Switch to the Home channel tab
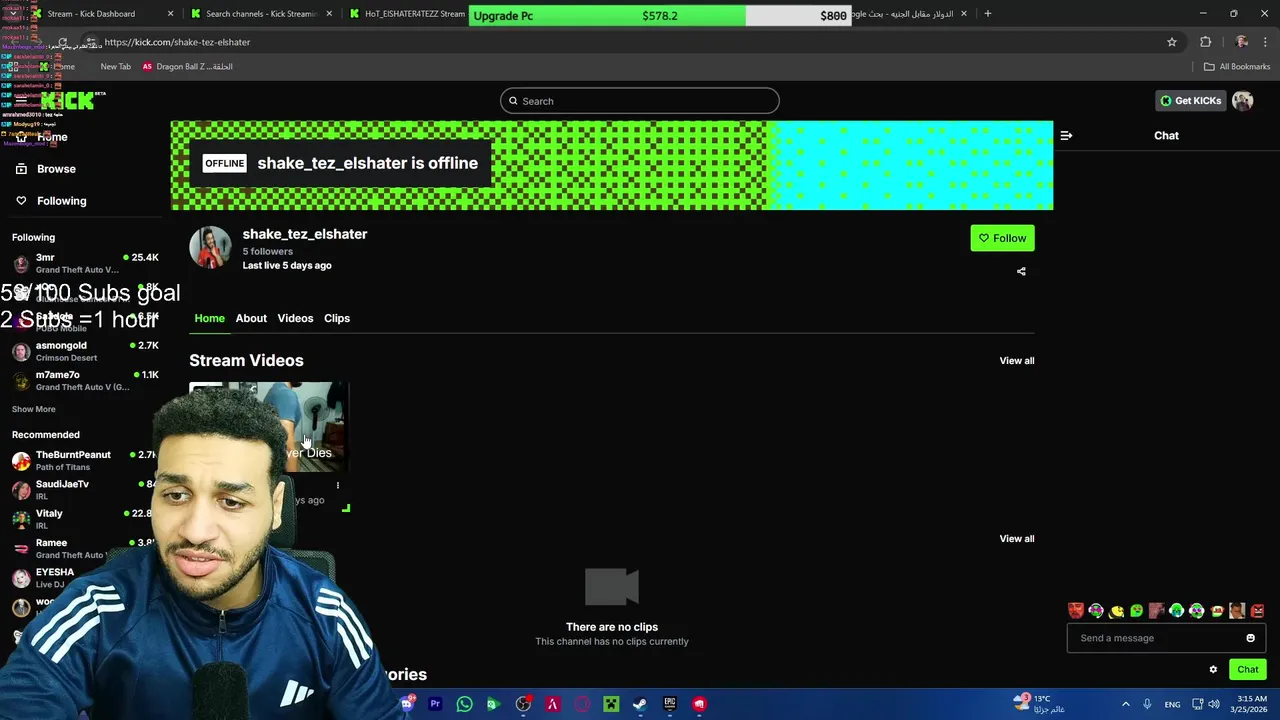This screenshot has width=1280, height=720. click(209, 318)
